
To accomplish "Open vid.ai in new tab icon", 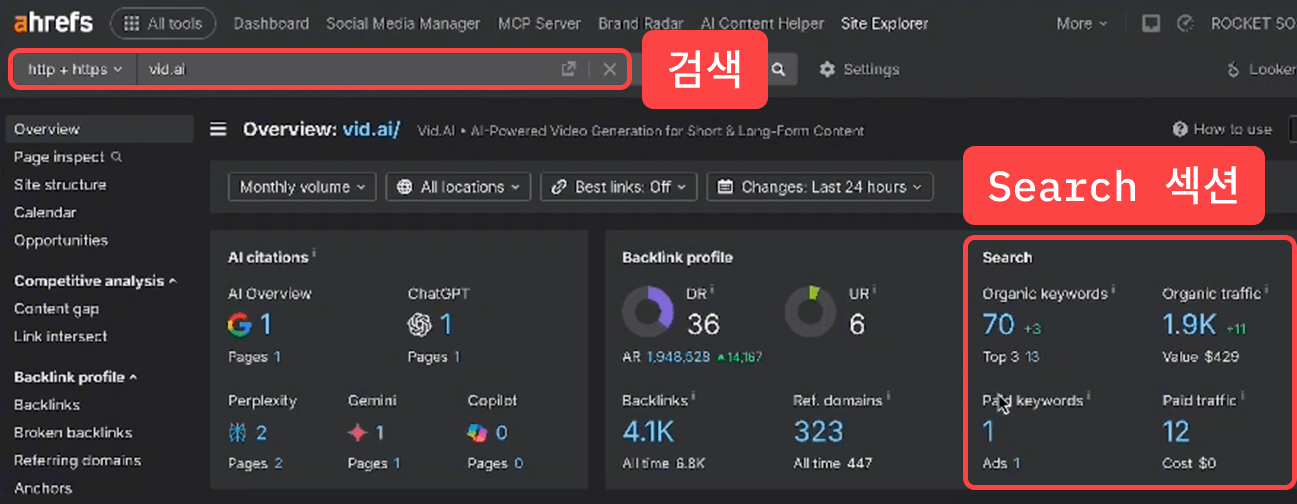I will [568, 69].
